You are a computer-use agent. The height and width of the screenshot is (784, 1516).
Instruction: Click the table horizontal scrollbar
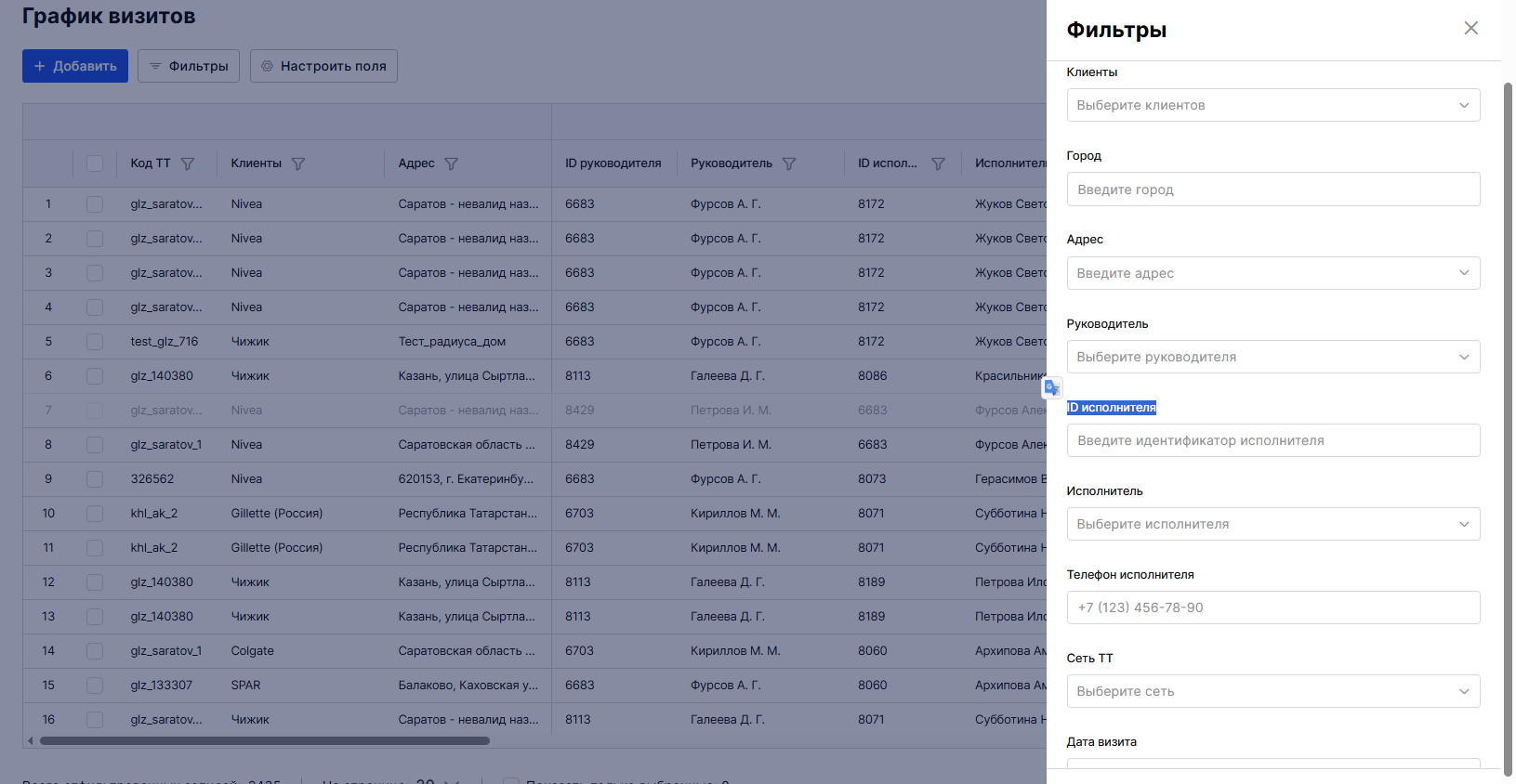click(x=265, y=741)
